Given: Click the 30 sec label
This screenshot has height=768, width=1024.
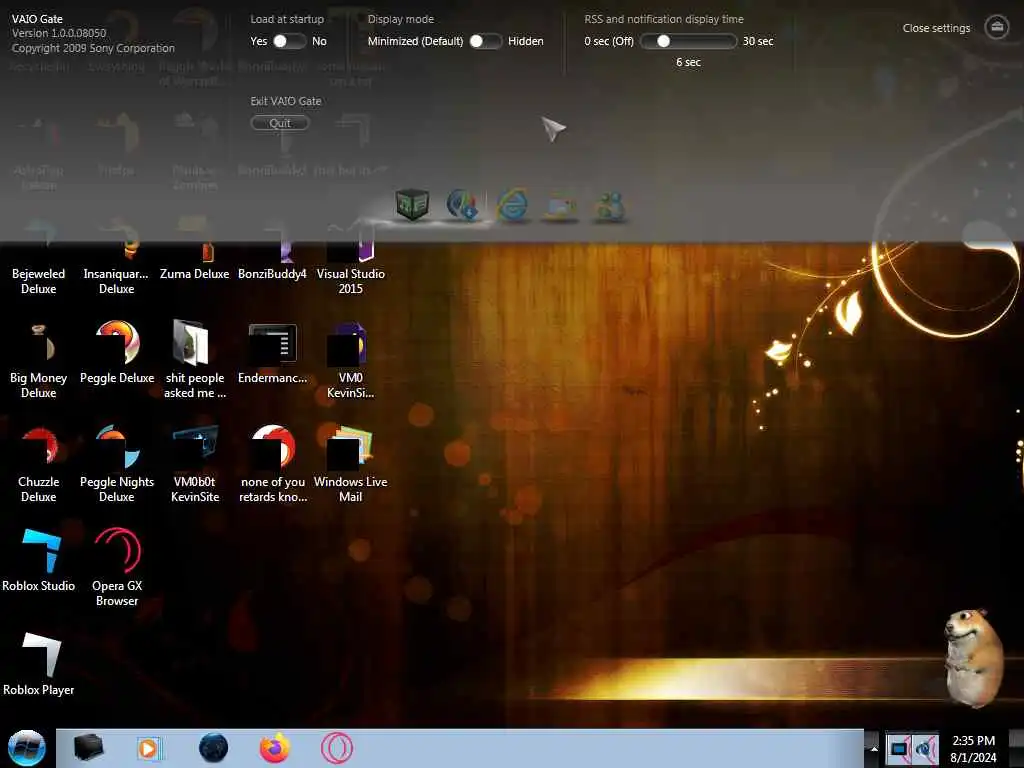Looking at the screenshot, I should [x=758, y=41].
